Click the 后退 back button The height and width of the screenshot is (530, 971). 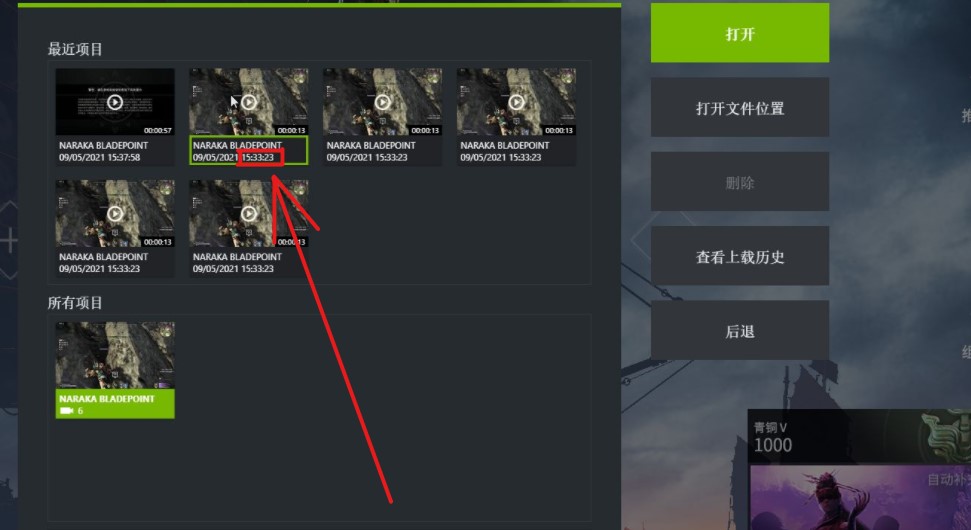tap(739, 330)
